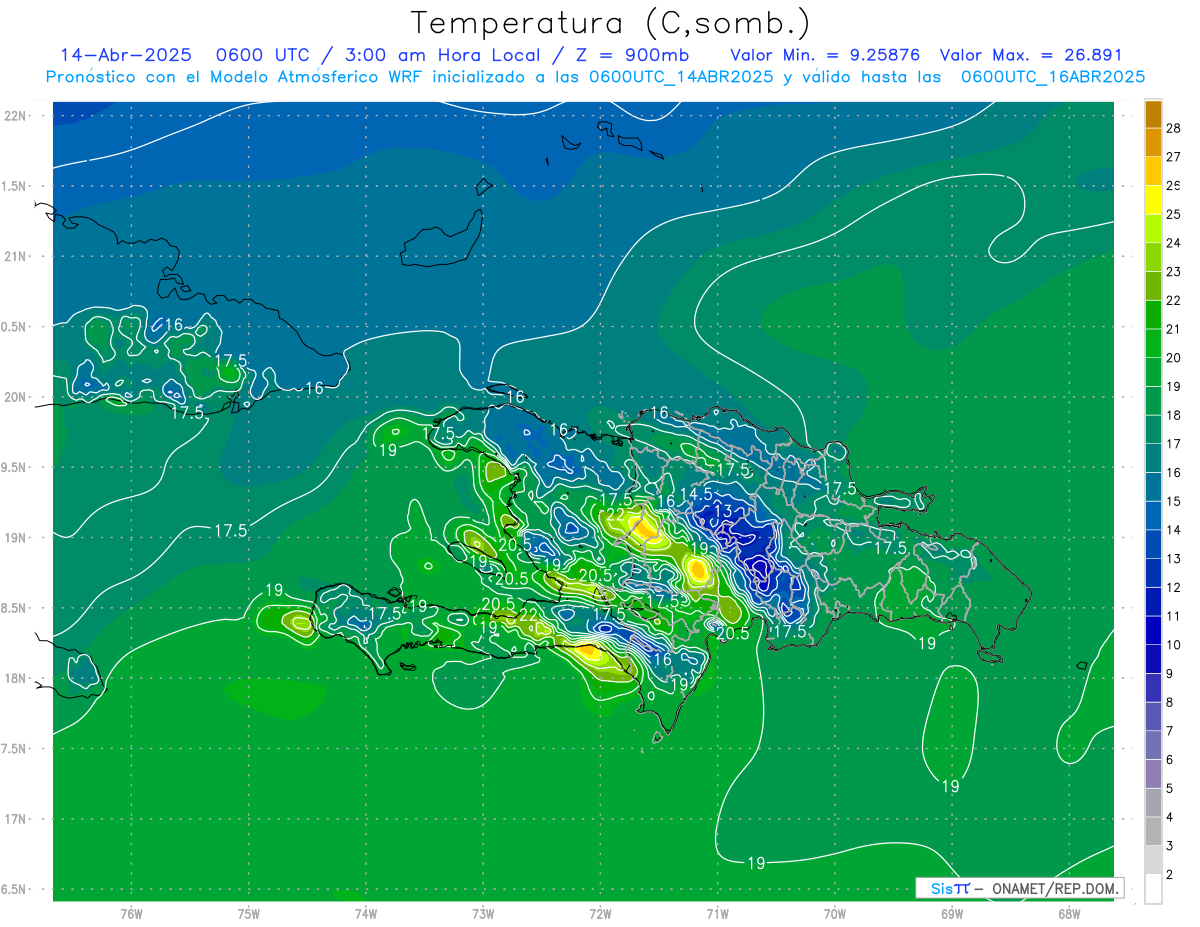Click the "13" contour label on the map
Screen dimensions: 1200x927
722,511
